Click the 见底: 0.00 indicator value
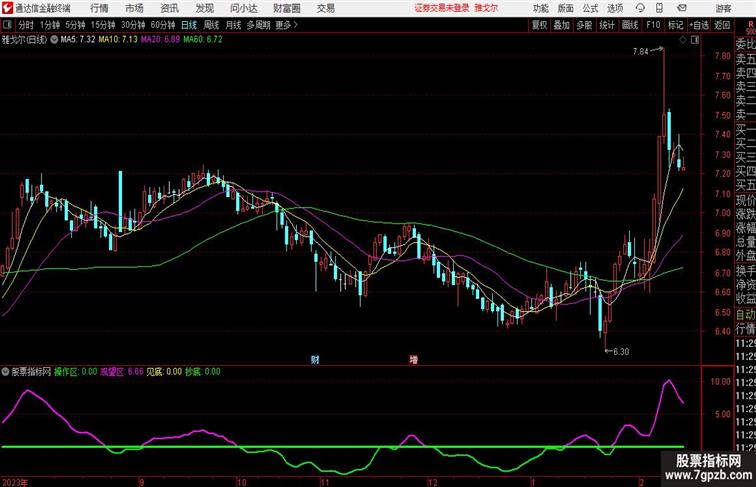This screenshot has height=487, width=756. [164, 372]
